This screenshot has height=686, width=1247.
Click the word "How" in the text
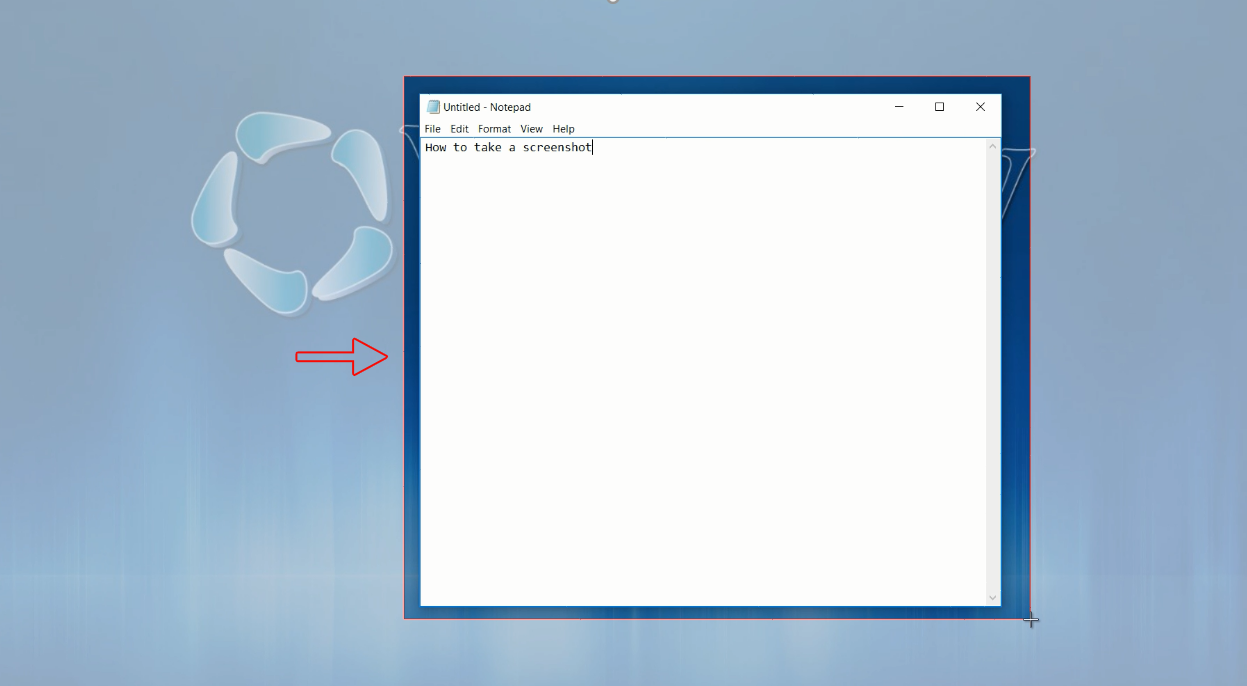pos(435,148)
